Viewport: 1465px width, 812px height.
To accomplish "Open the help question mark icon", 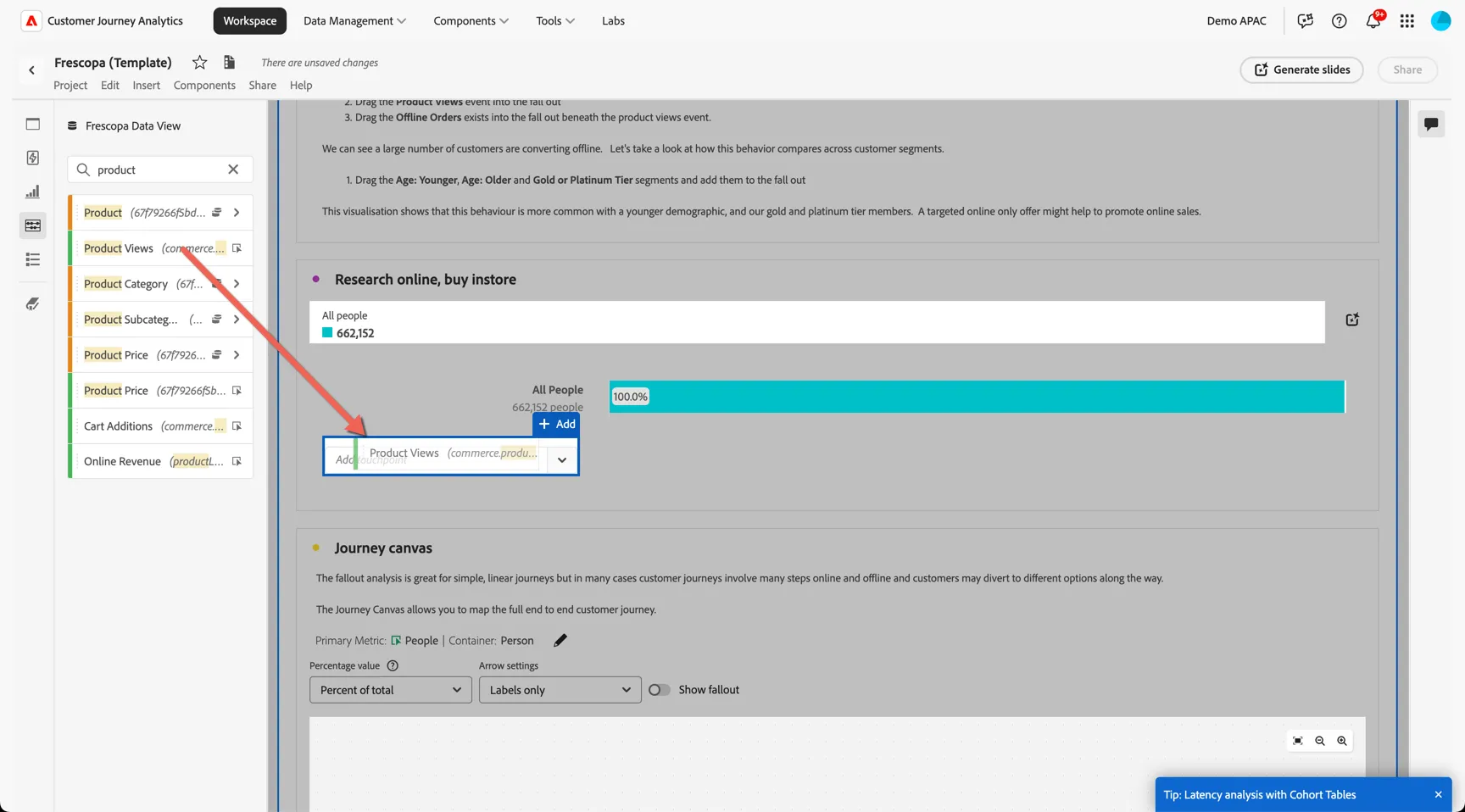I will point(1340,21).
